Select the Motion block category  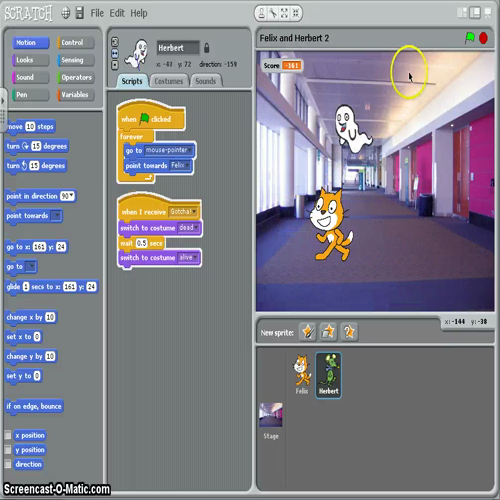[30, 42]
